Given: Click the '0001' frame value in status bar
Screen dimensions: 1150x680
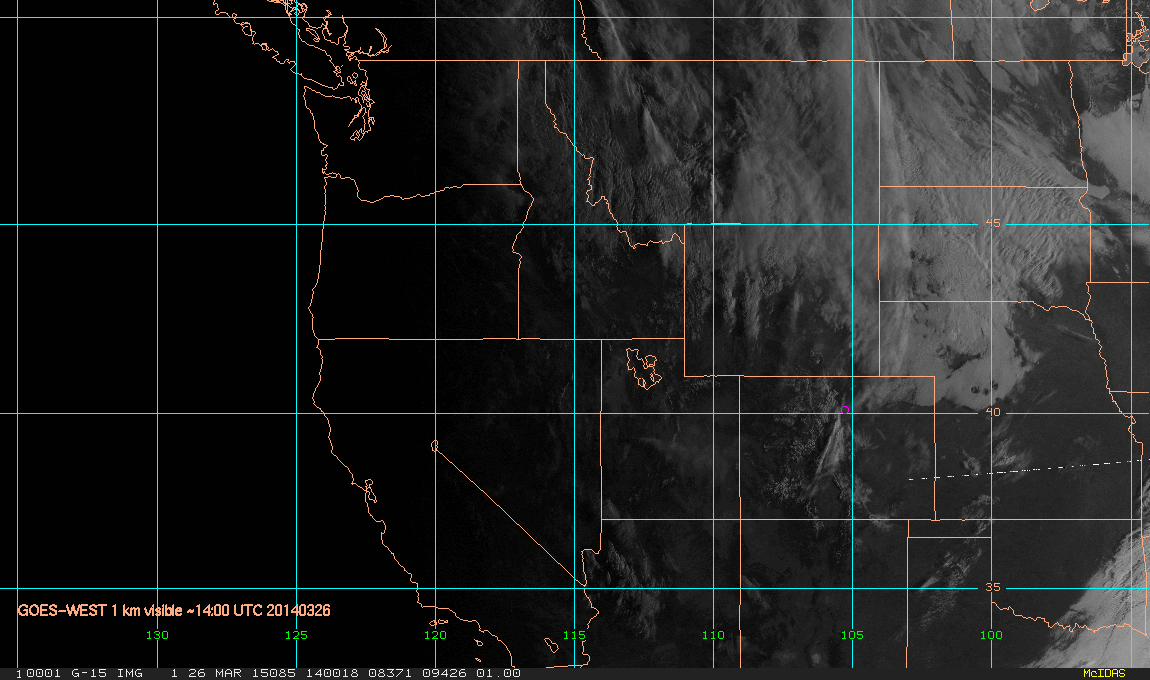Looking at the screenshot, I should [43, 673].
